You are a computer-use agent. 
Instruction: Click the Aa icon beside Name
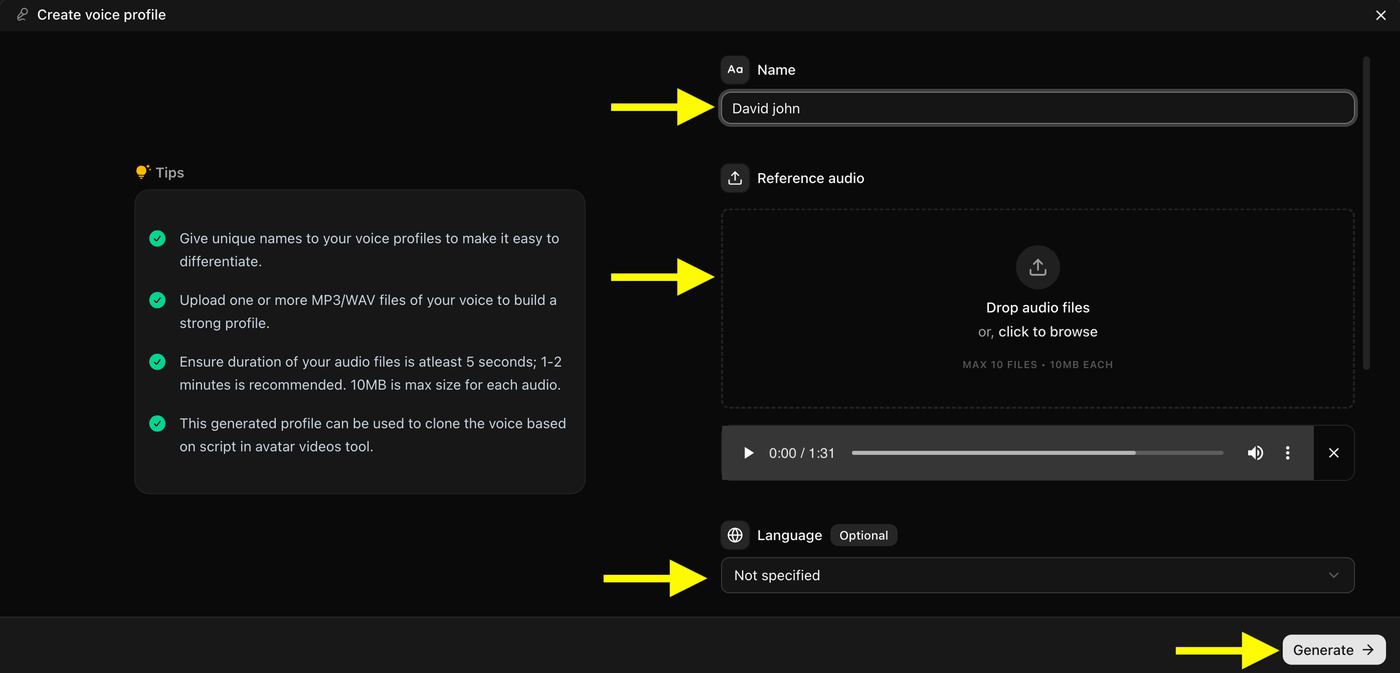point(735,70)
